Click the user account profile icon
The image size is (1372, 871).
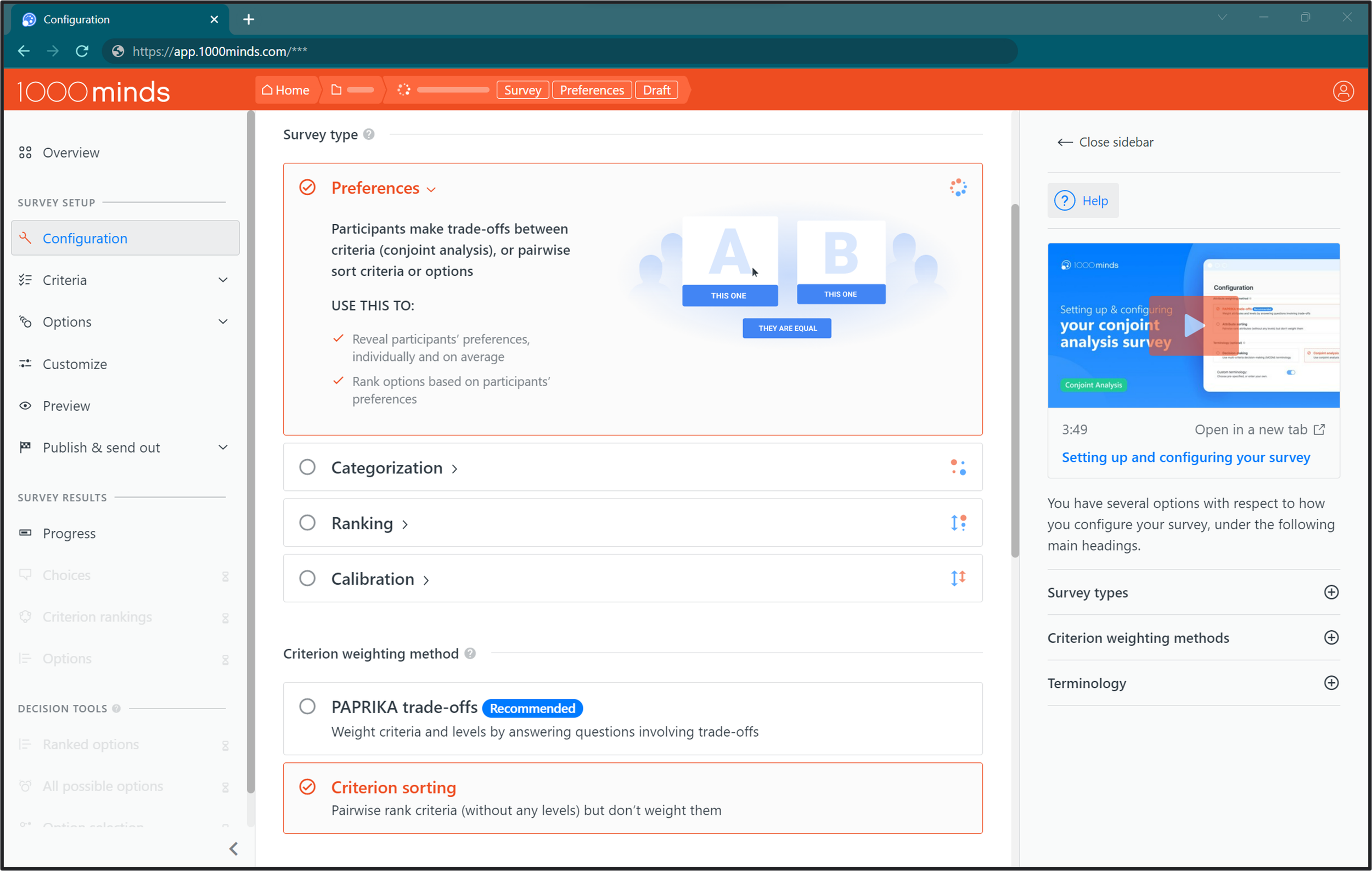tap(1342, 91)
